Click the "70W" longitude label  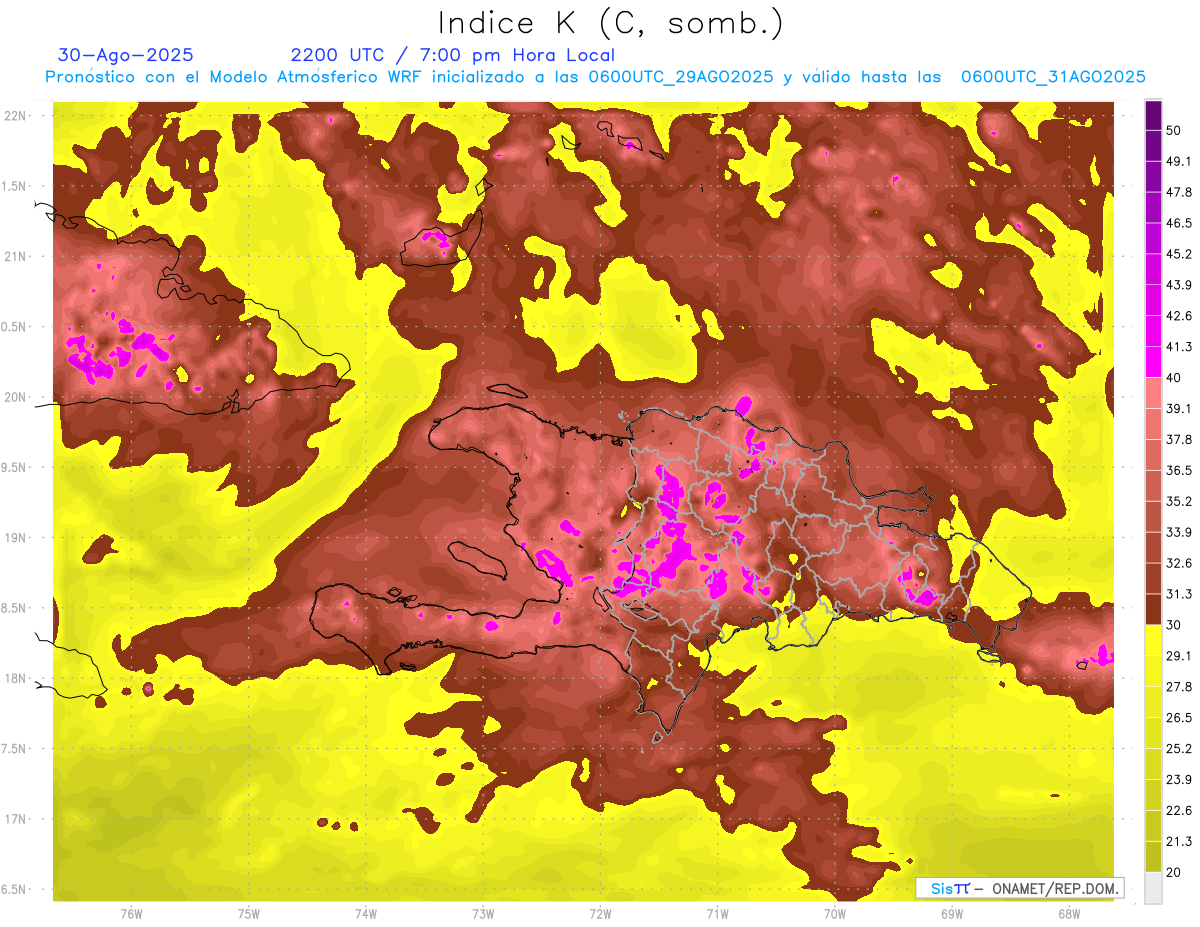pos(835,914)
